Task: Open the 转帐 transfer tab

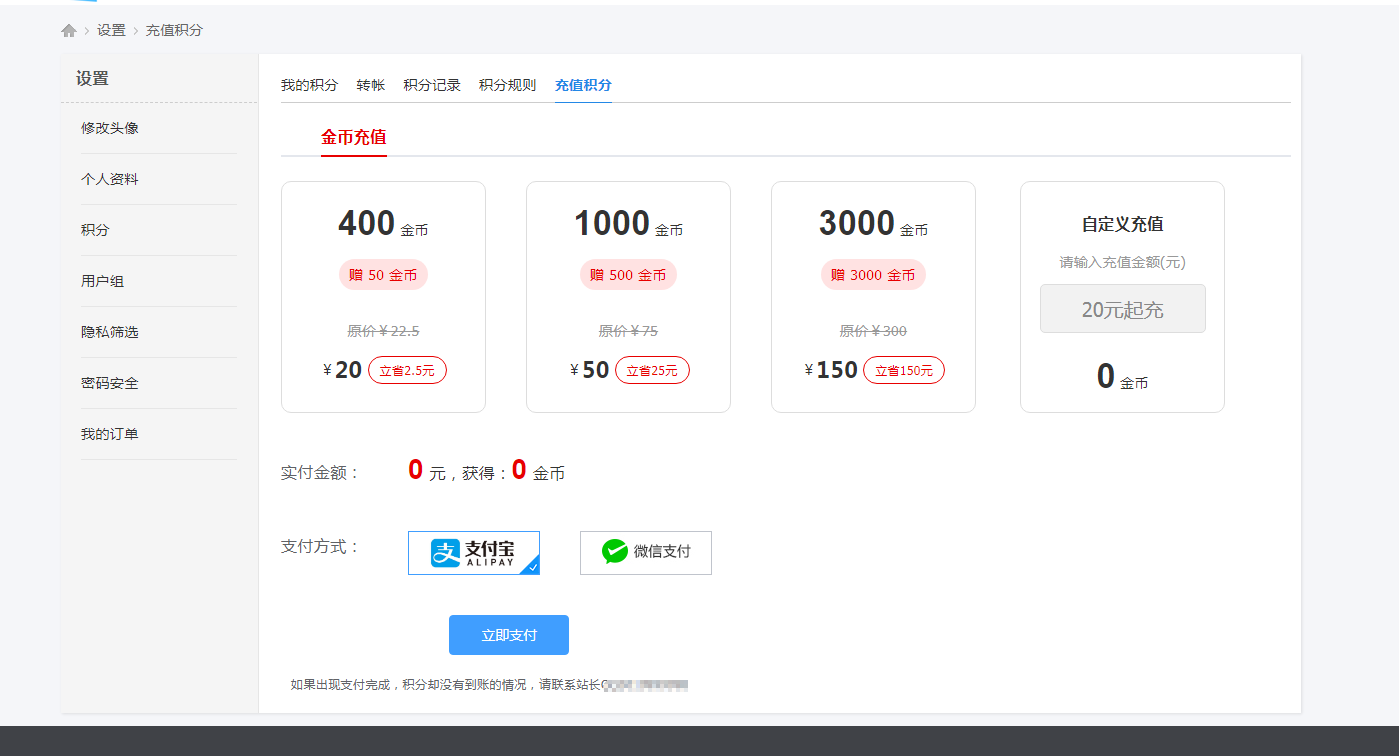Action: 370,85
